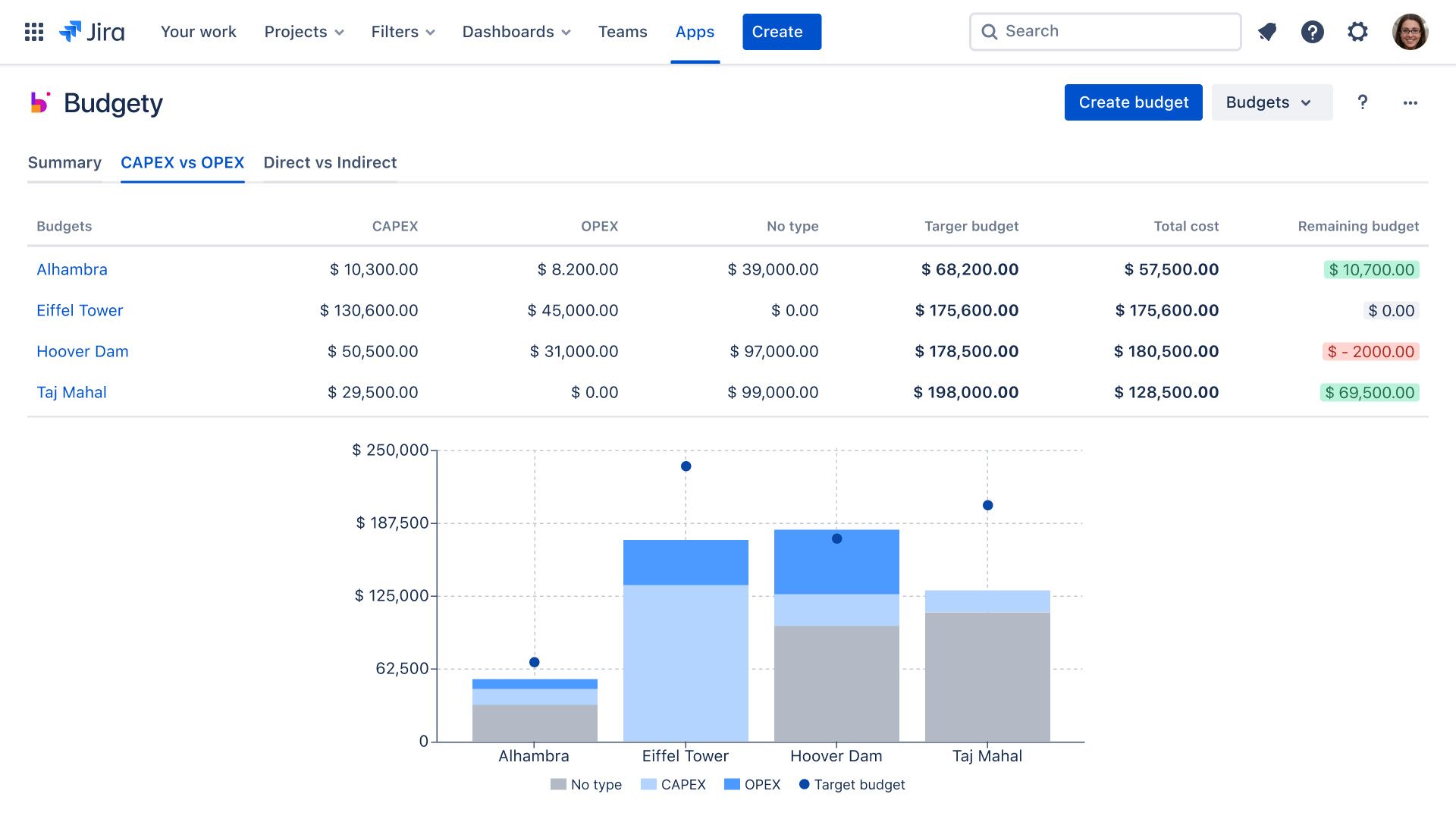Open the Projects dropdown

[x=304, y=32]
